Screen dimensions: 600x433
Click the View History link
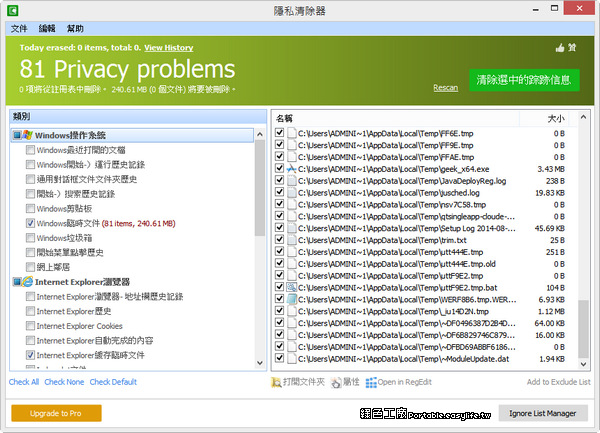coord(169,48)
